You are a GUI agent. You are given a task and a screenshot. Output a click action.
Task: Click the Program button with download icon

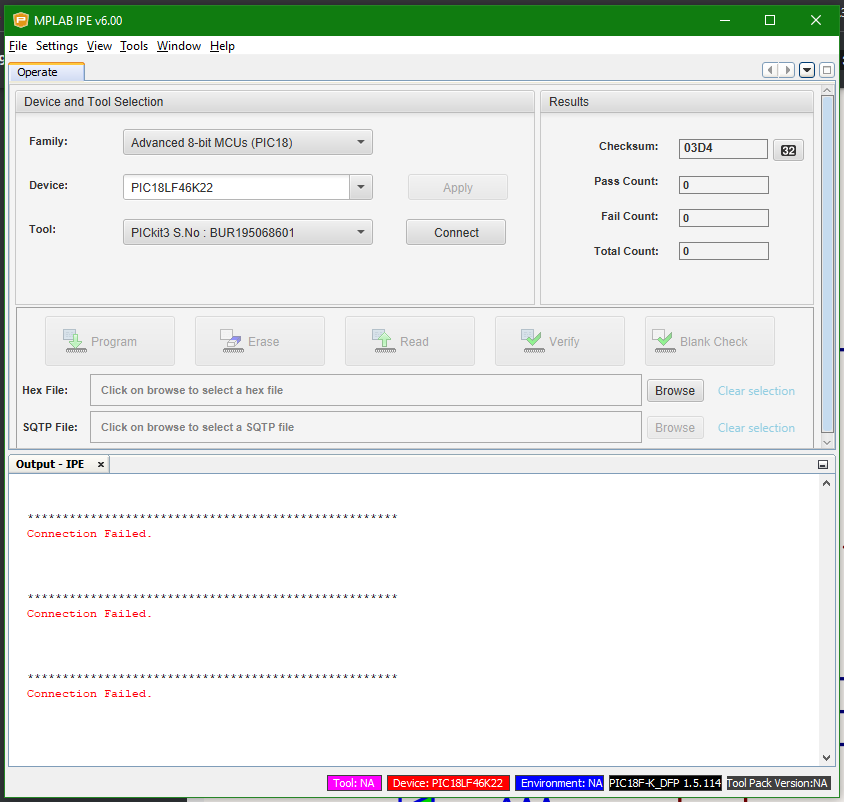point(110,341)
